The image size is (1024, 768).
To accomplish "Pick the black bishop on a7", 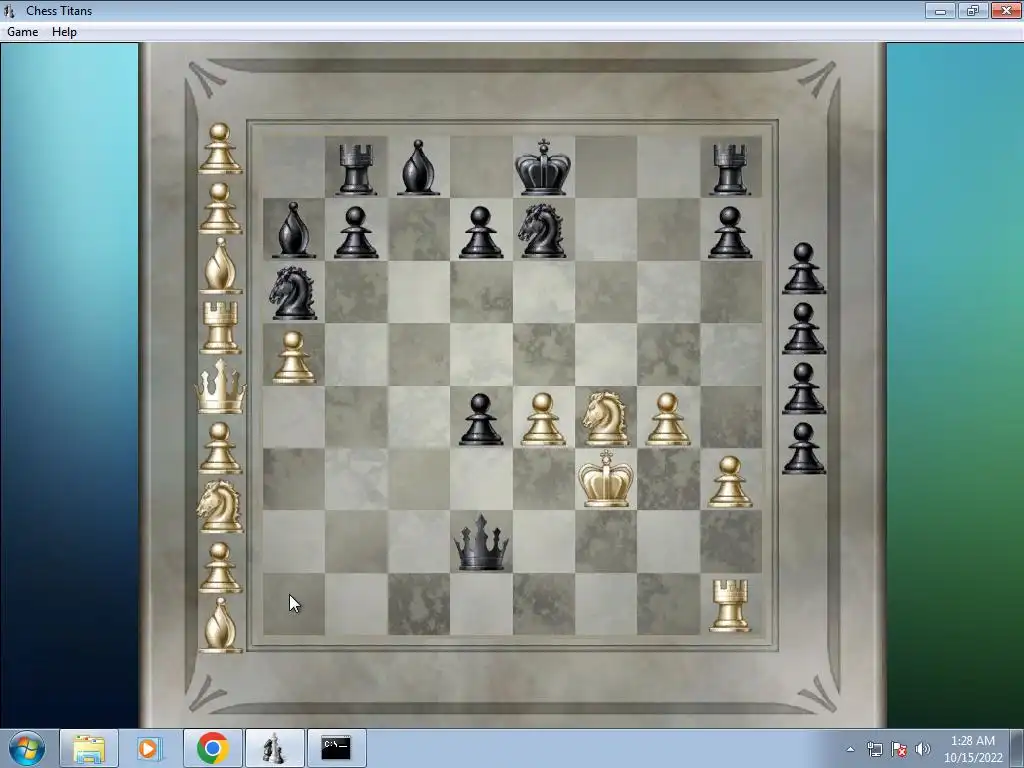I will click(293, 230).
